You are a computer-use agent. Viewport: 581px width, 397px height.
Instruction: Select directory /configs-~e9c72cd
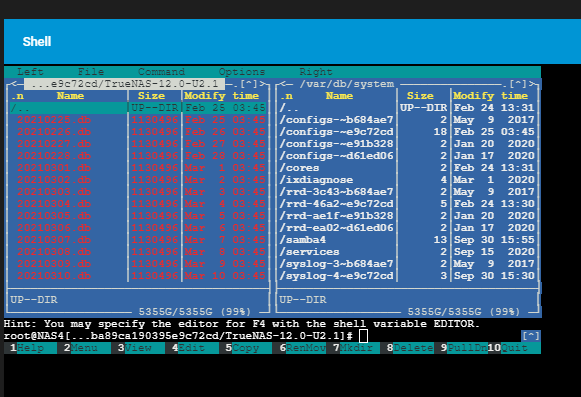tap(407, 132)
